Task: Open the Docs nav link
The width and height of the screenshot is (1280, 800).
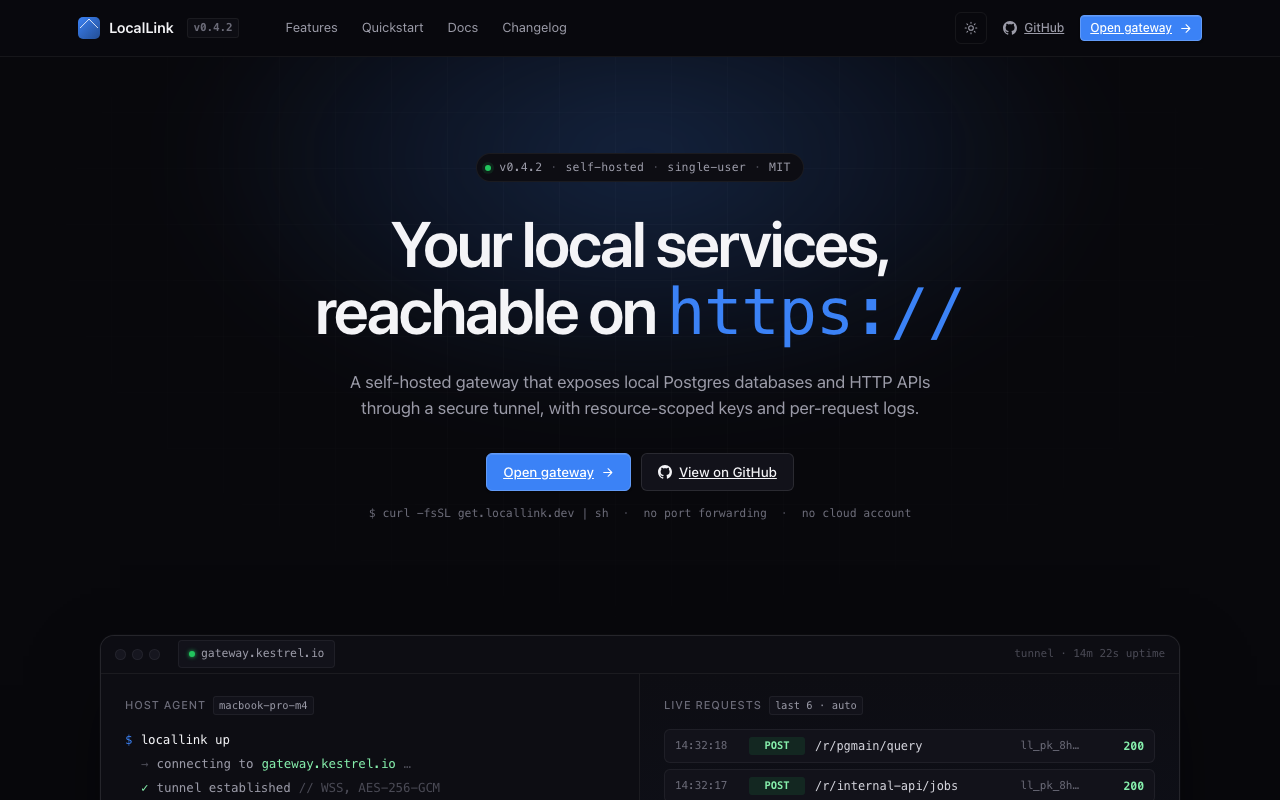Action: point(463,28)
